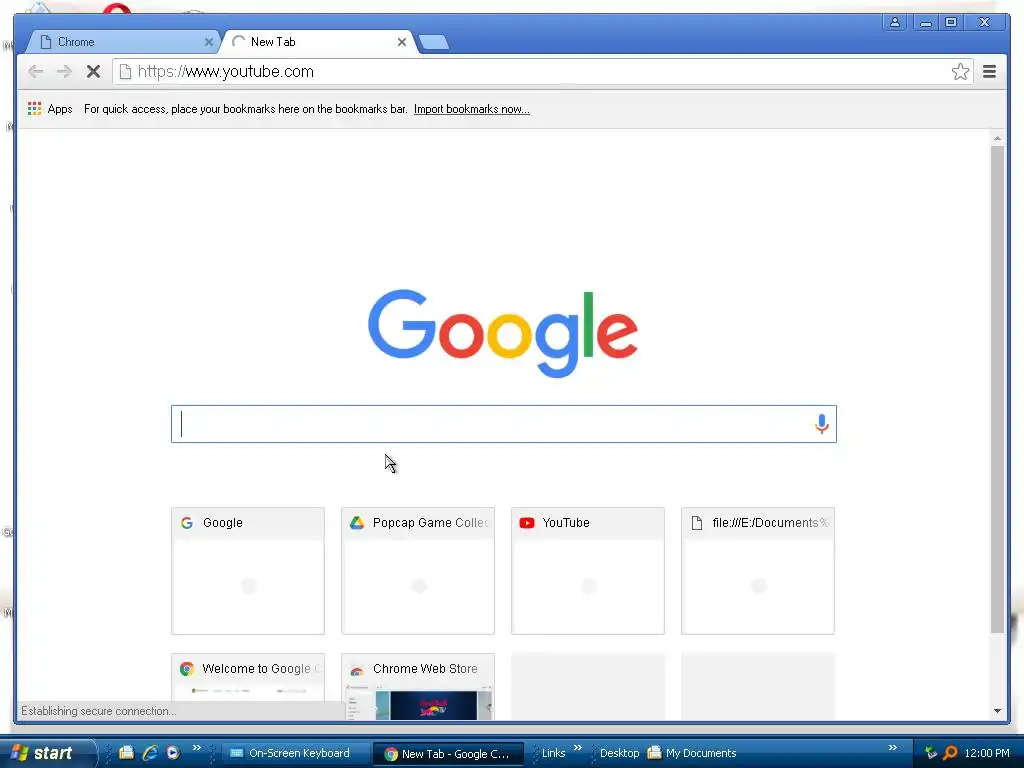Open the Links toolbar on taskbar
1024x768 pixels.
pos(553,753)
